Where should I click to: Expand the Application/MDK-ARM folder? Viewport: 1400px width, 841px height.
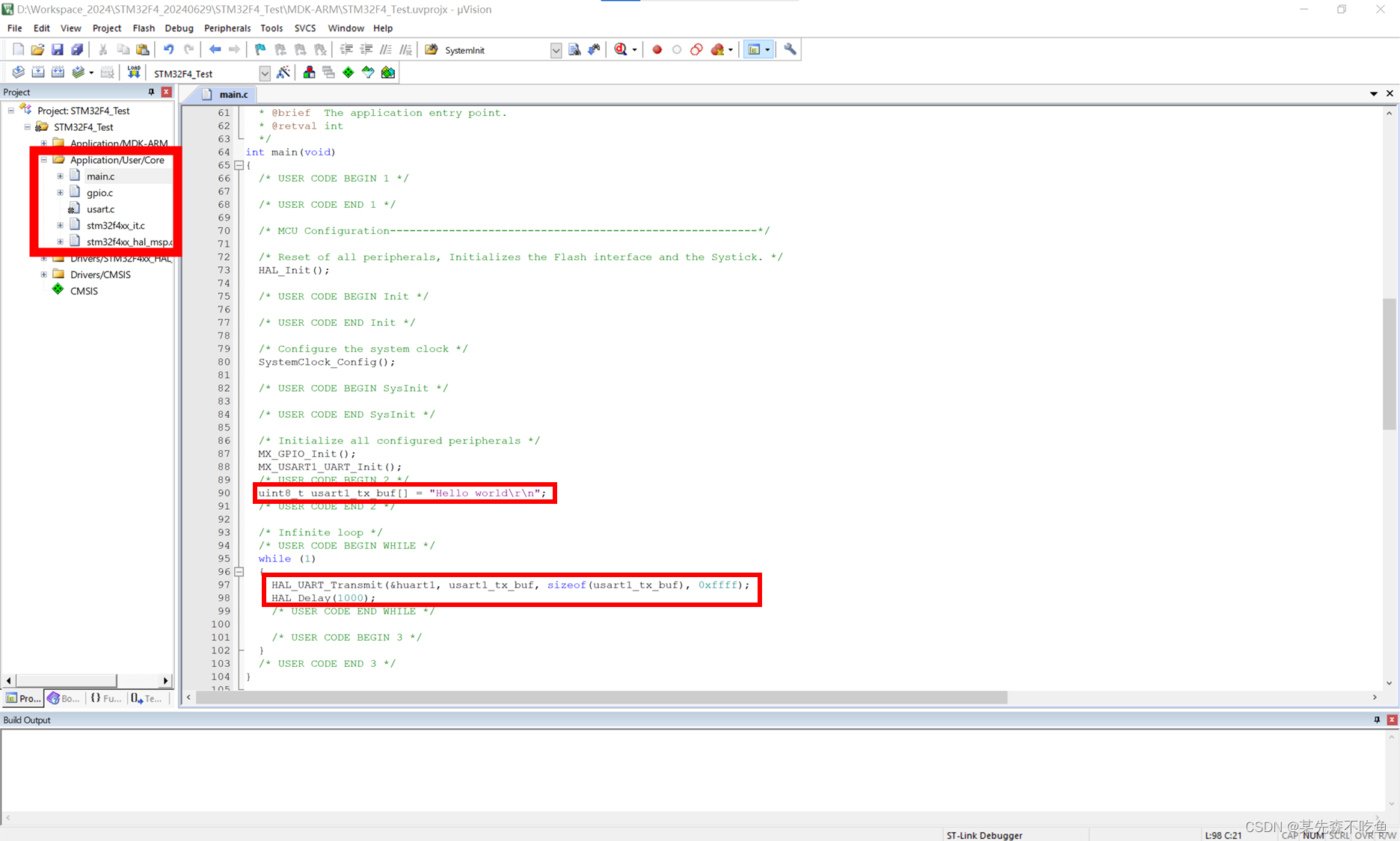coord(44,143)
